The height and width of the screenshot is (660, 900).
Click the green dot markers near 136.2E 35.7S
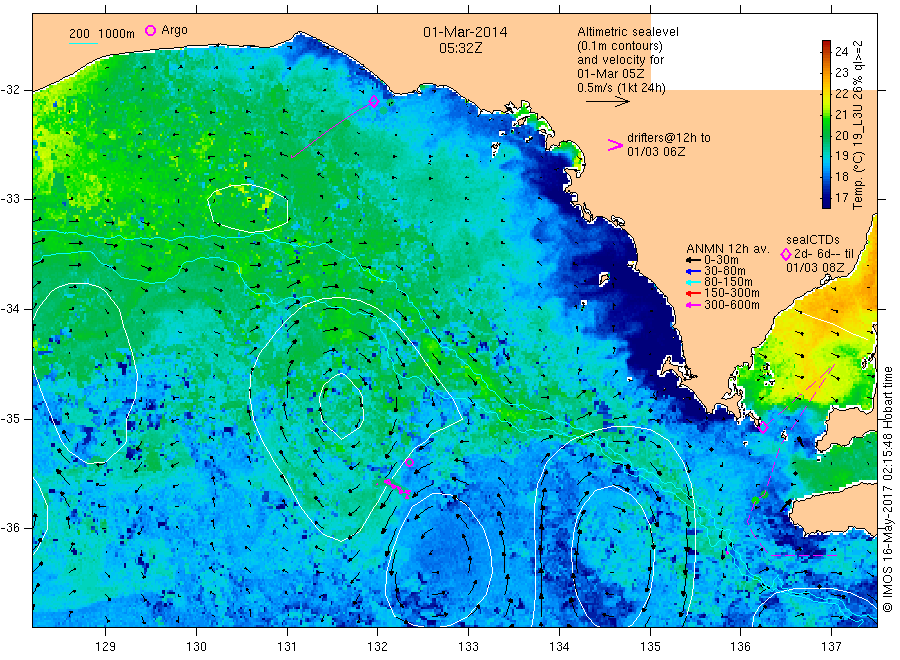(759, 497)
